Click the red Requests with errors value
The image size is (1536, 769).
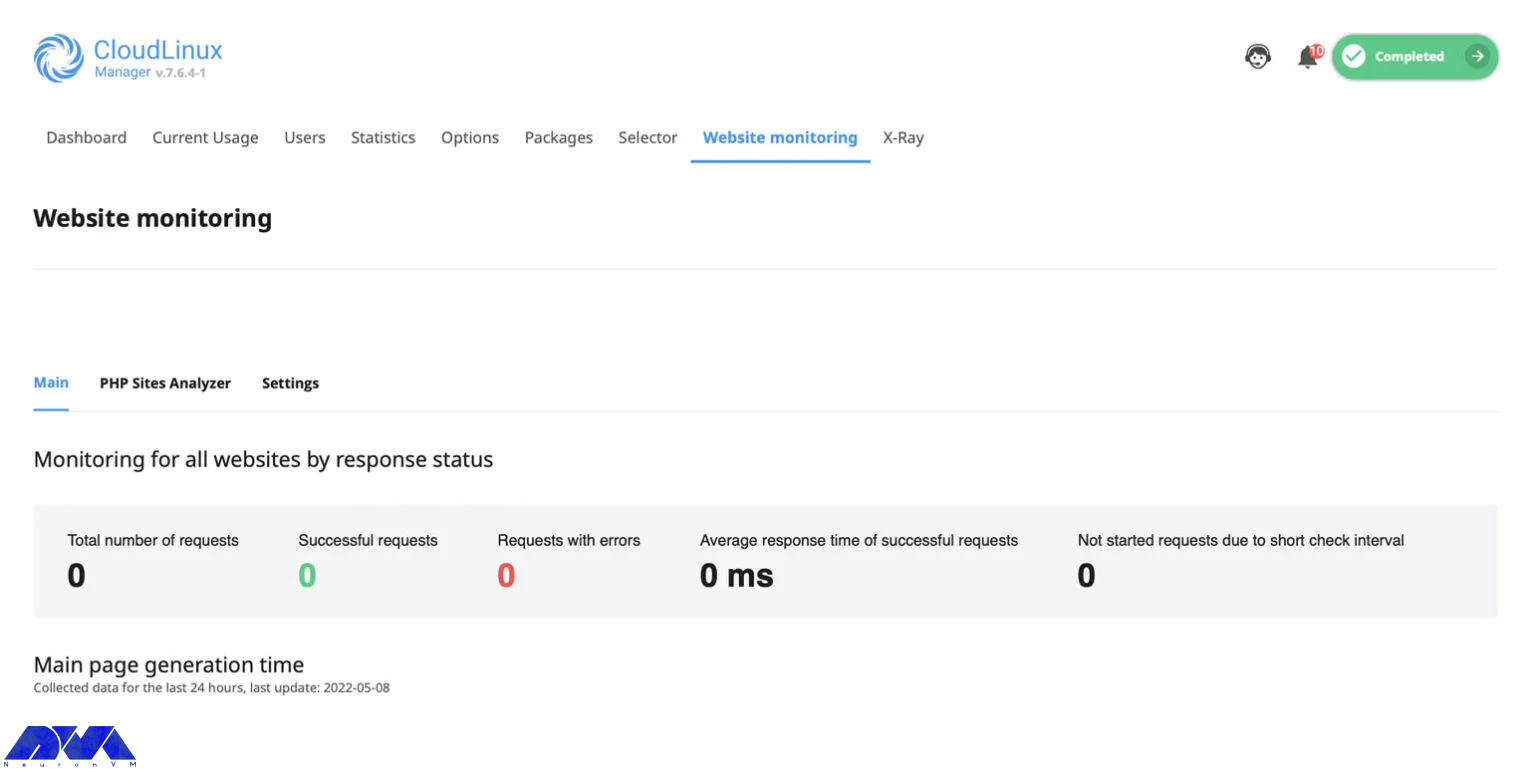pyautogui.click(x=506, y=576)
